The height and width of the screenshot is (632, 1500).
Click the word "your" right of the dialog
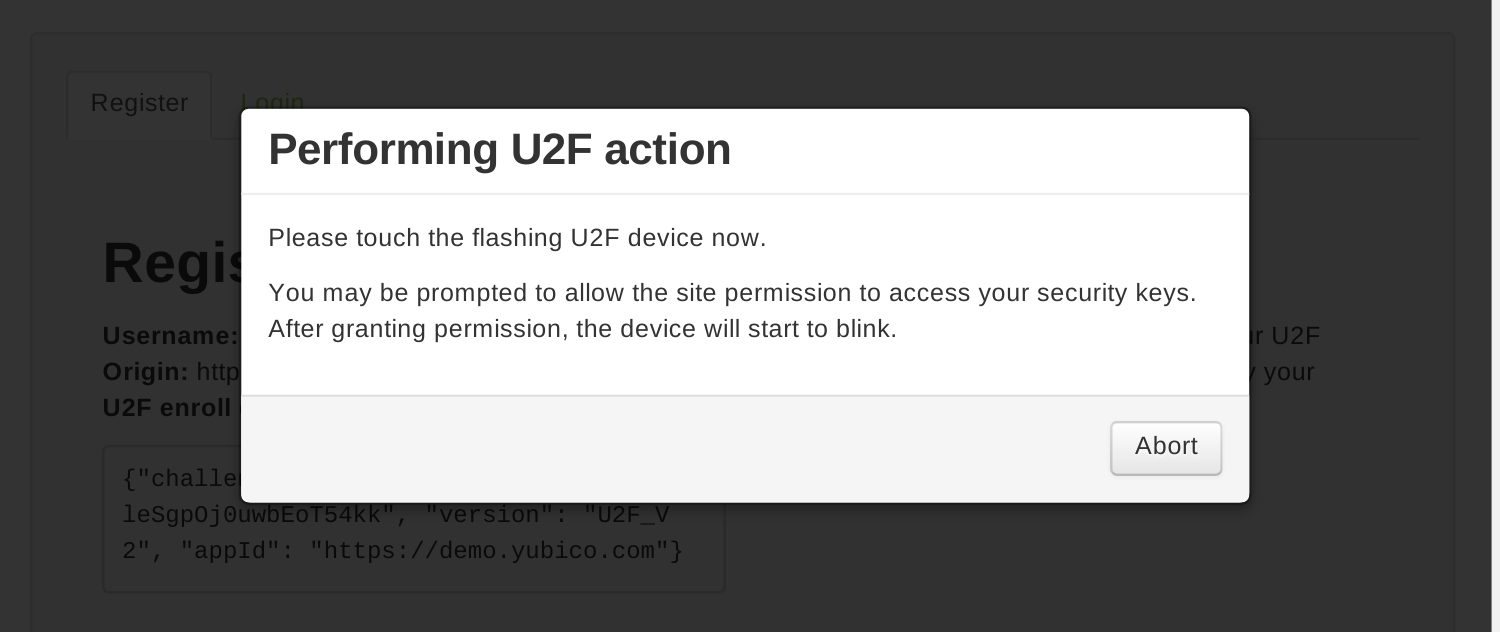(1290, 372)
